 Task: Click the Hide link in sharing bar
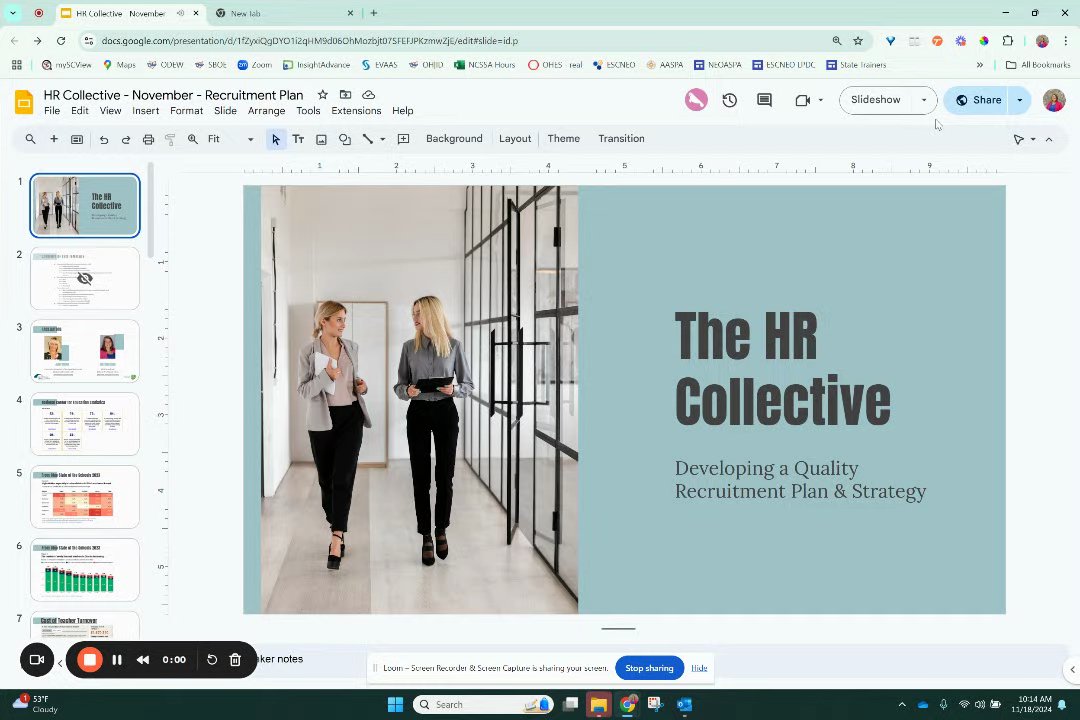coord(699,668)
